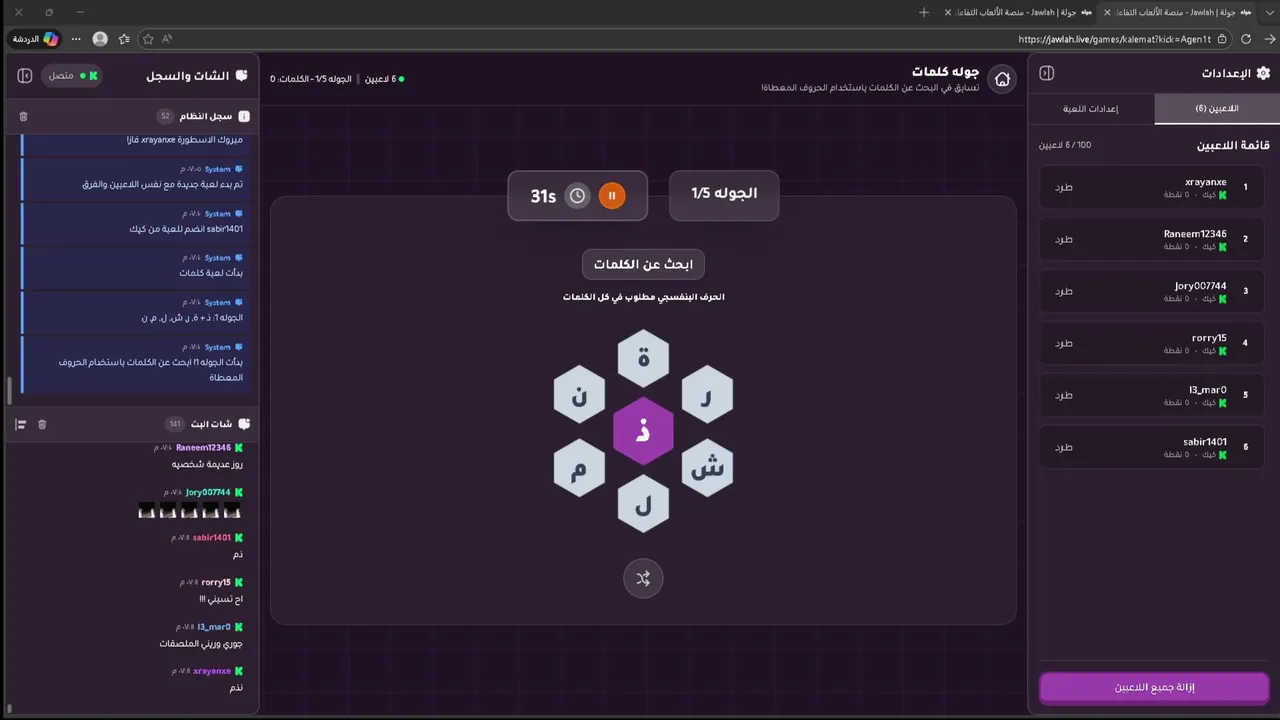The height and width of the screenshot is (720, 1280).
Task: Open browser settings and more menu
Action: (x=76, y=39)
